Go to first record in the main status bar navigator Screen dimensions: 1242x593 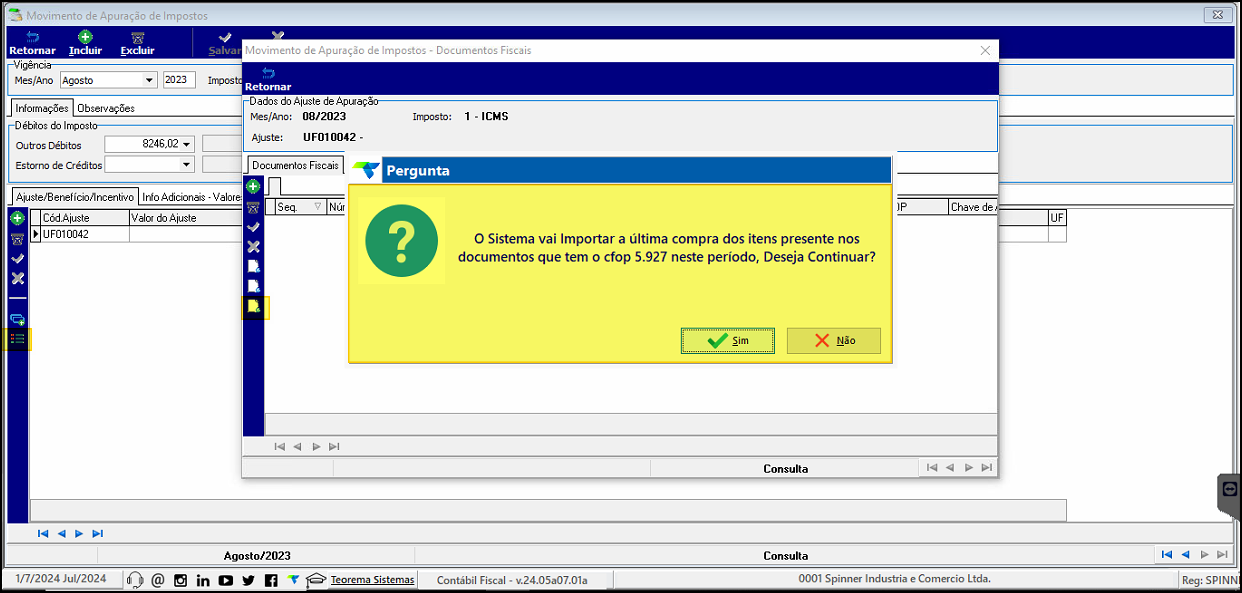click(x=1167, y=554)
